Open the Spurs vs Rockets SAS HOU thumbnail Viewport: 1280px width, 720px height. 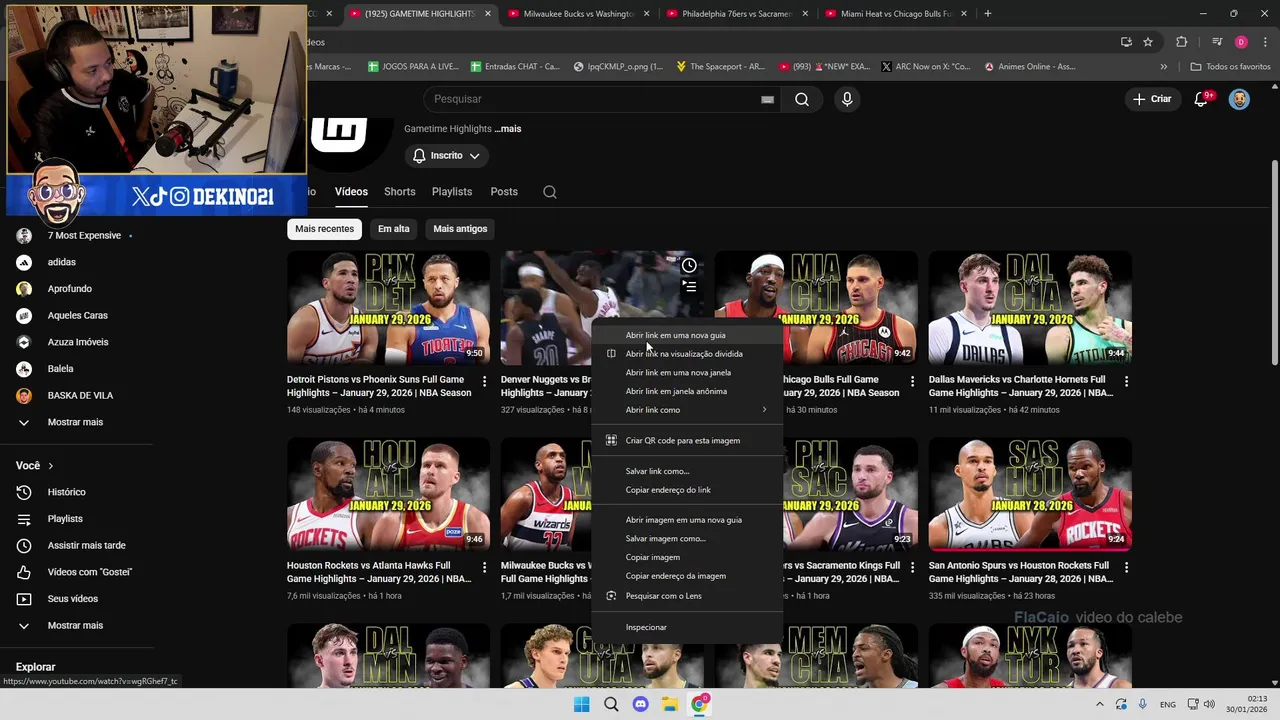pyautogui.click(x=1030, y=494)
